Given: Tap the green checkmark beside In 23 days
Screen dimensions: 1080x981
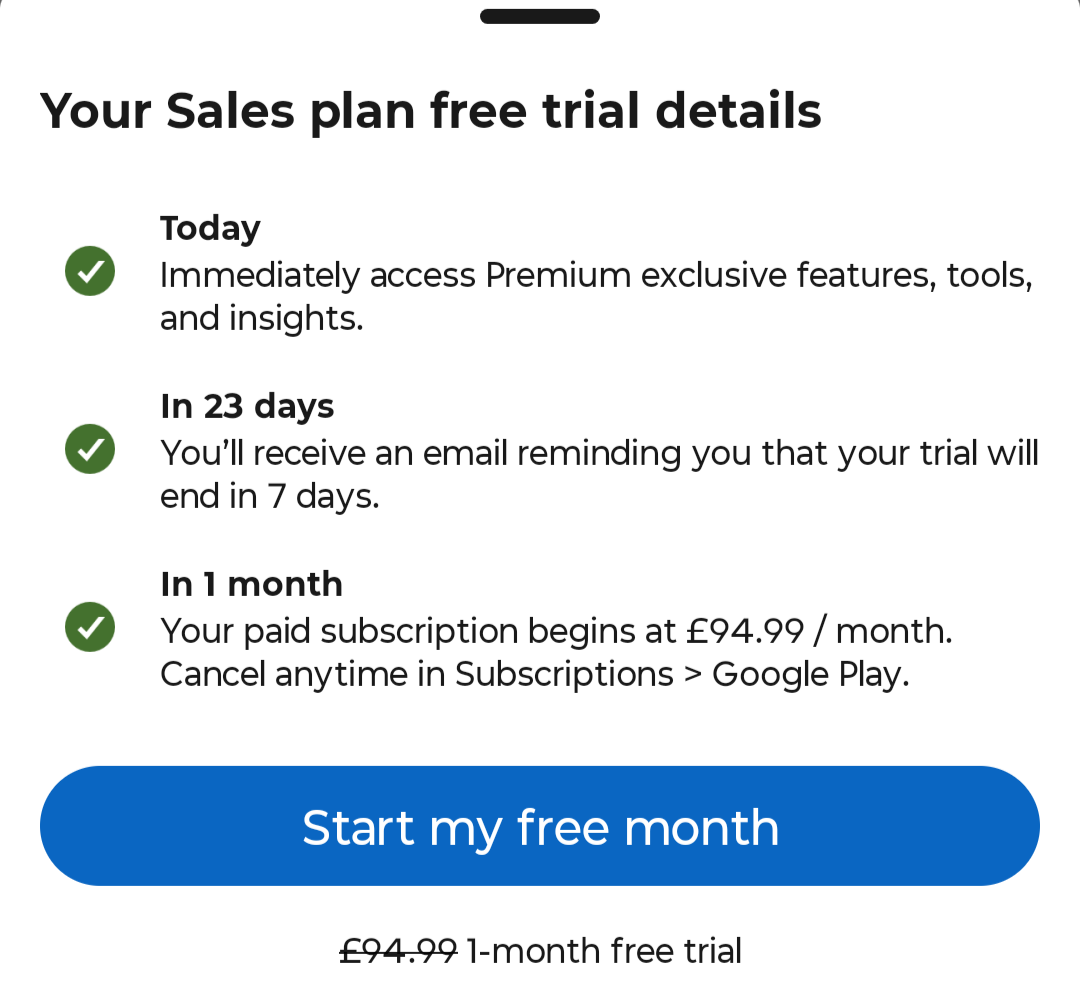Looking at the screenshot, I should point(90,449).
